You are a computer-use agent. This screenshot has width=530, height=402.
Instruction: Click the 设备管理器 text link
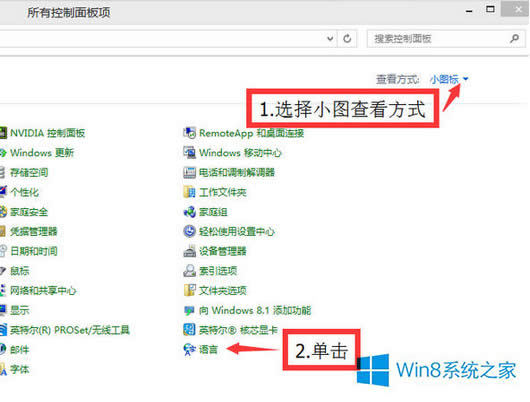tap(222, 251)
